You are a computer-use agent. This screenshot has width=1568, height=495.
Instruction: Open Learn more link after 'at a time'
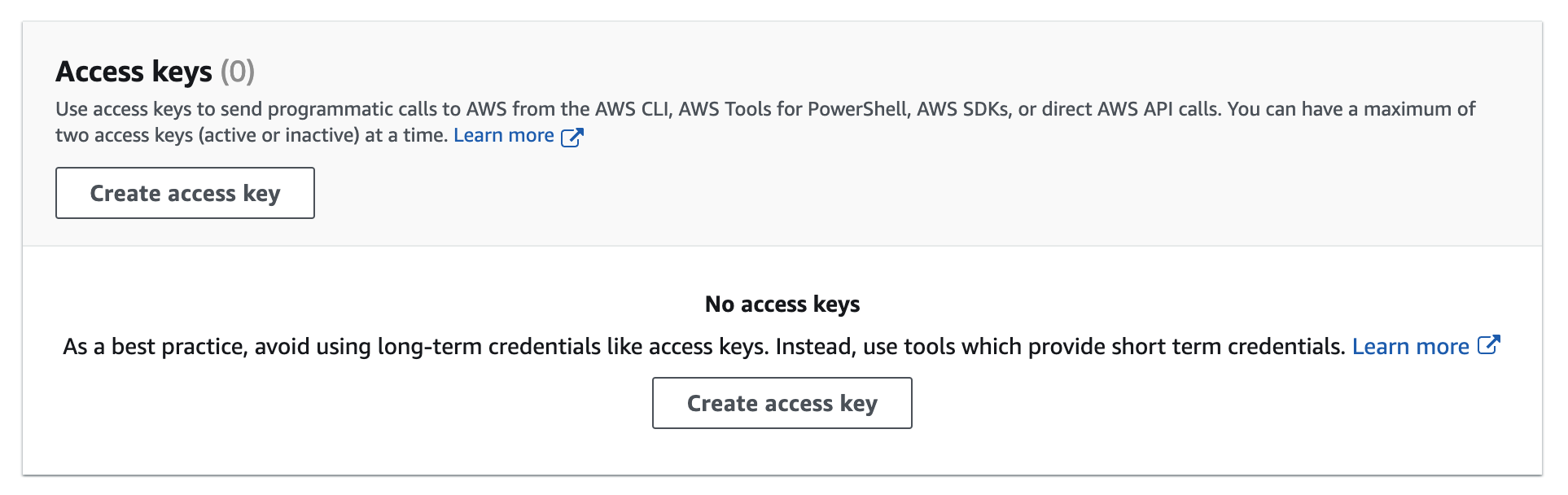click(503, 135)
